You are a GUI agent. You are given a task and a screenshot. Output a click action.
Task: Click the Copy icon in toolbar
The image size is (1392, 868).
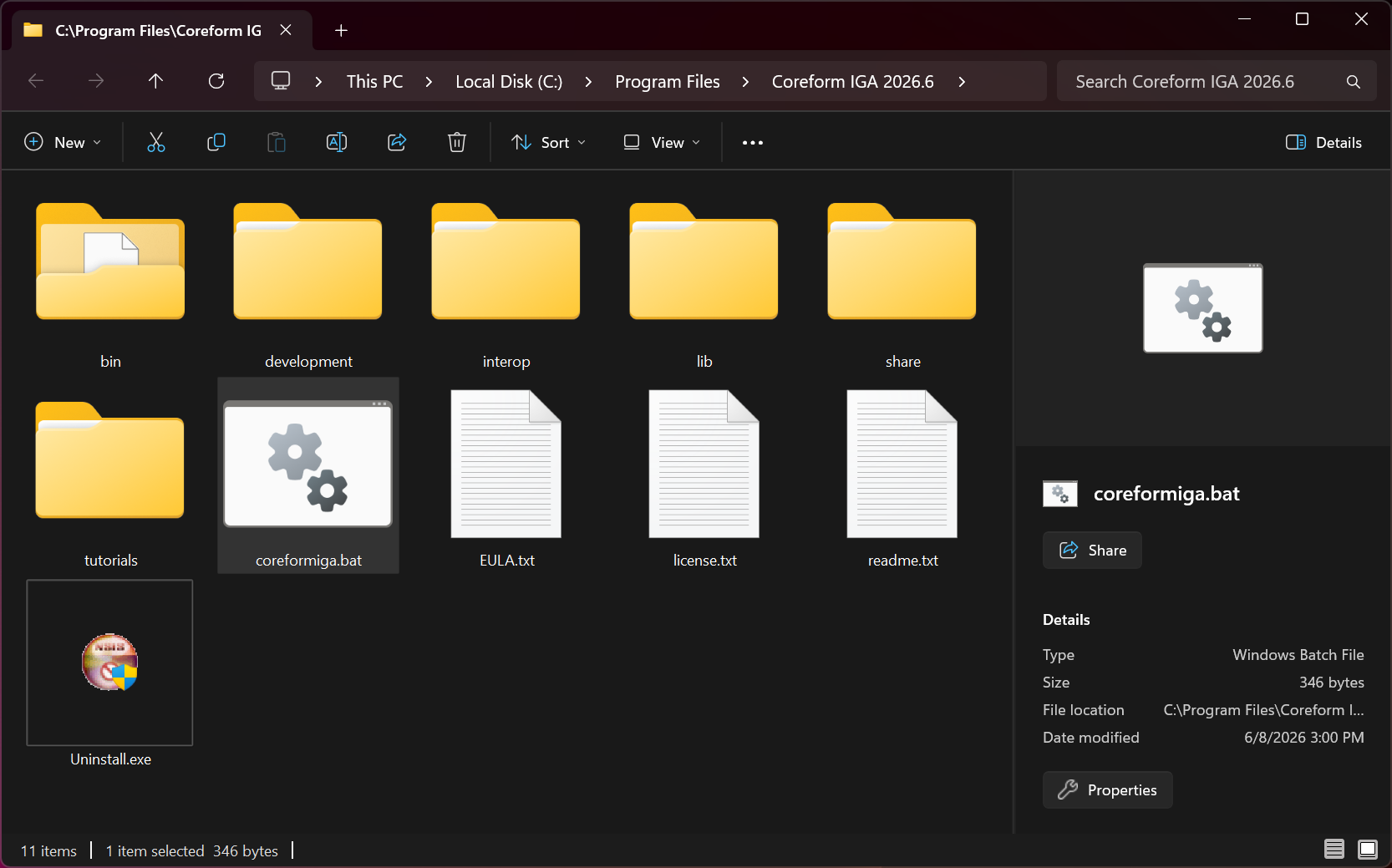[216, 142]
